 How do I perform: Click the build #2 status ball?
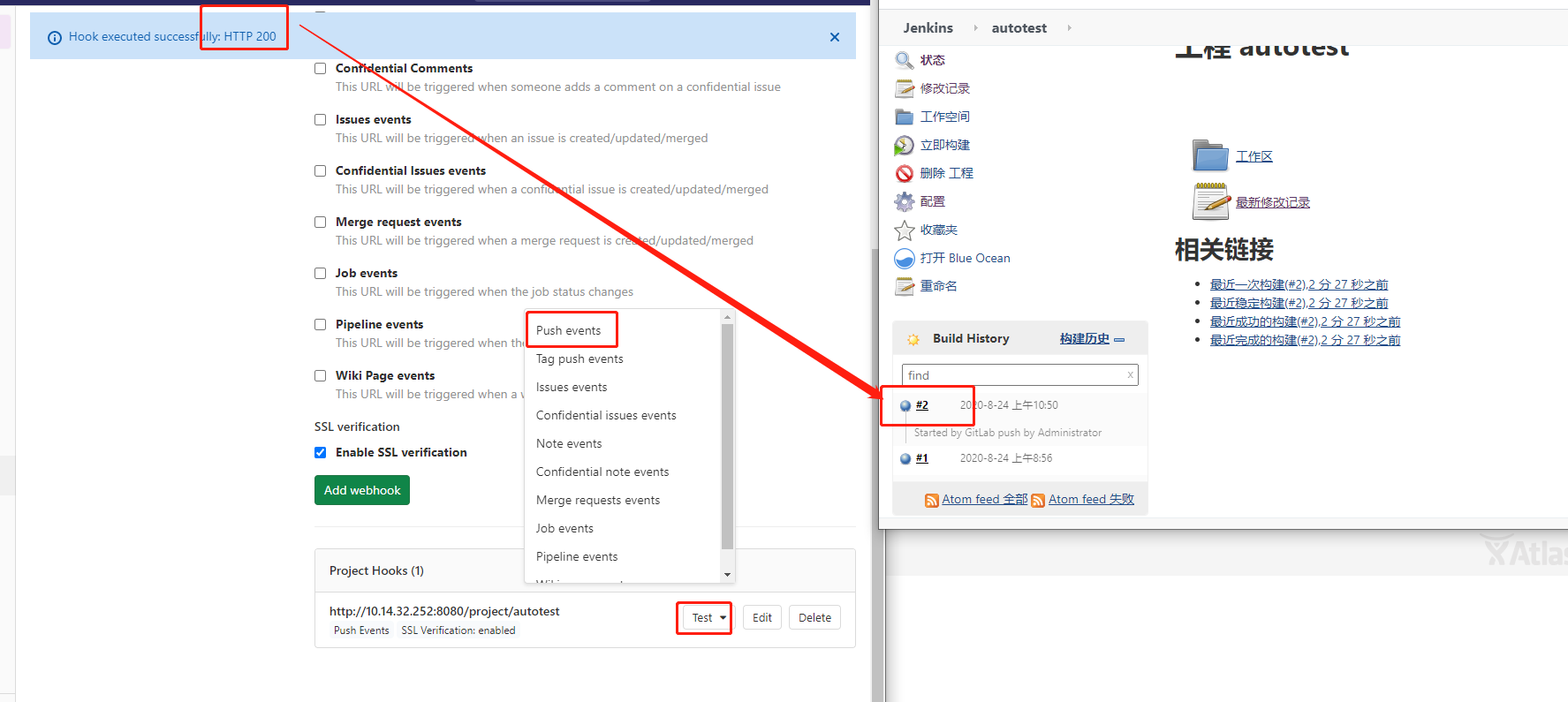pyautogui.click(x=905, y=406)
